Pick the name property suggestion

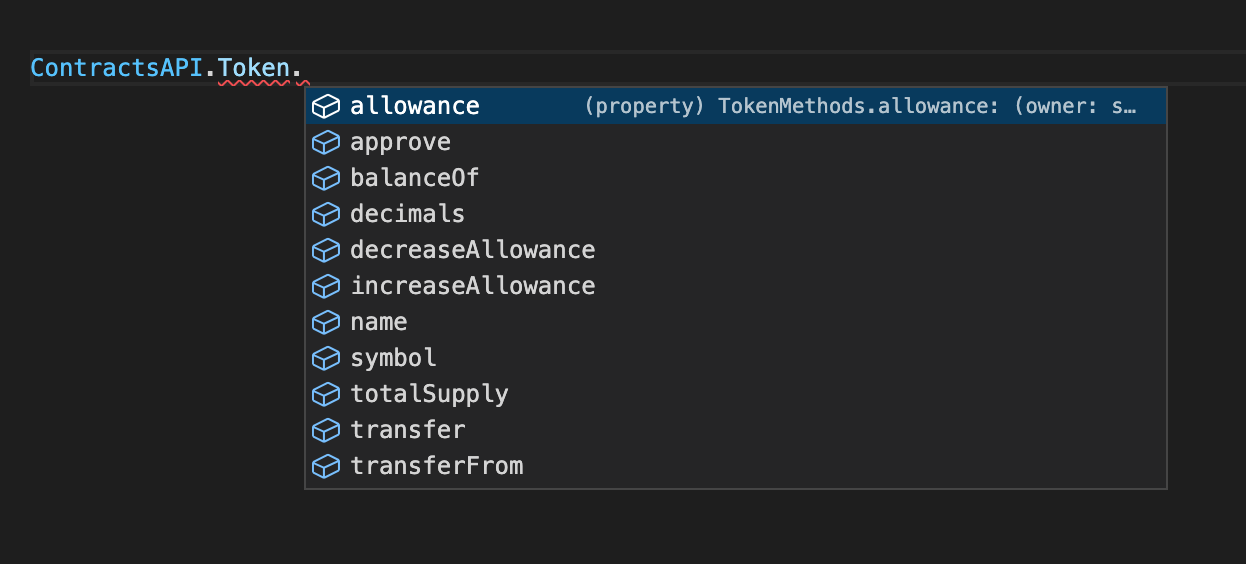coord(736,322)
